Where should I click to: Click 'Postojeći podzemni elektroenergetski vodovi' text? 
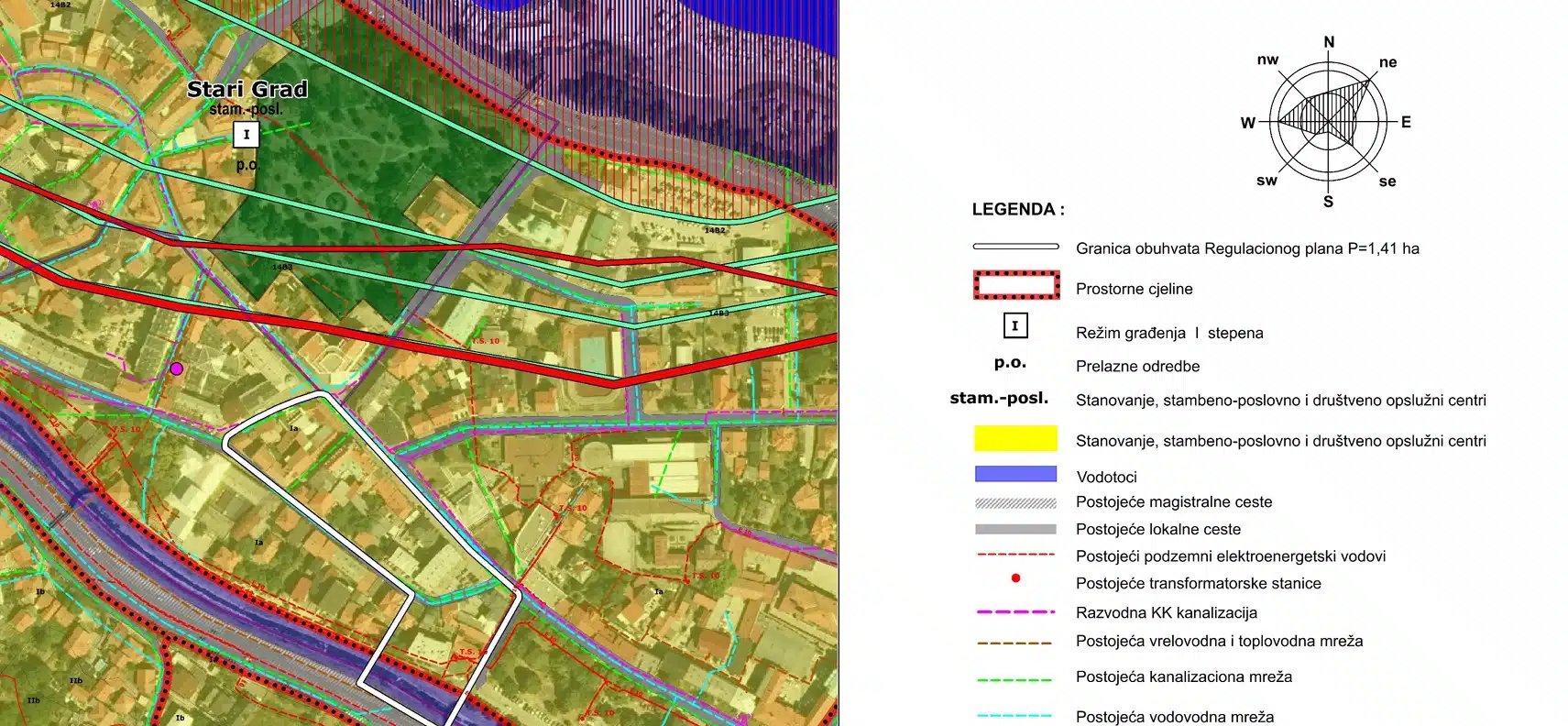click(1231, 556)
